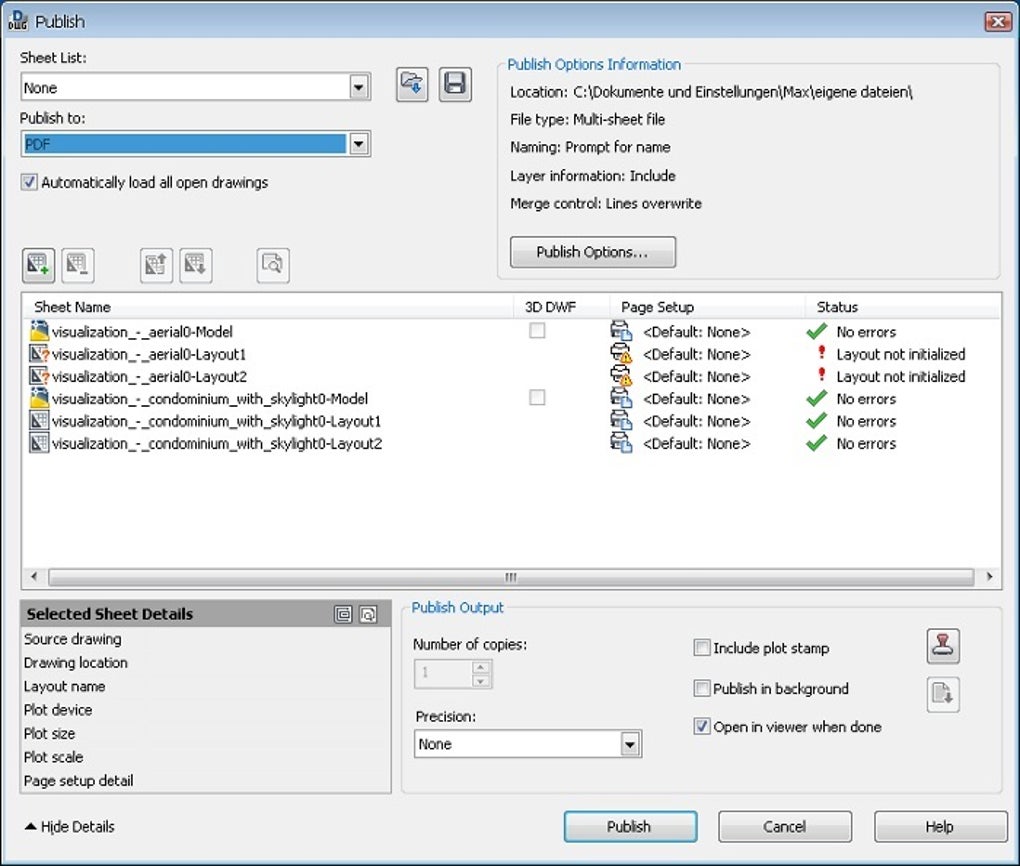Click sheet list scrollbar left arrow

click(34, 576)
